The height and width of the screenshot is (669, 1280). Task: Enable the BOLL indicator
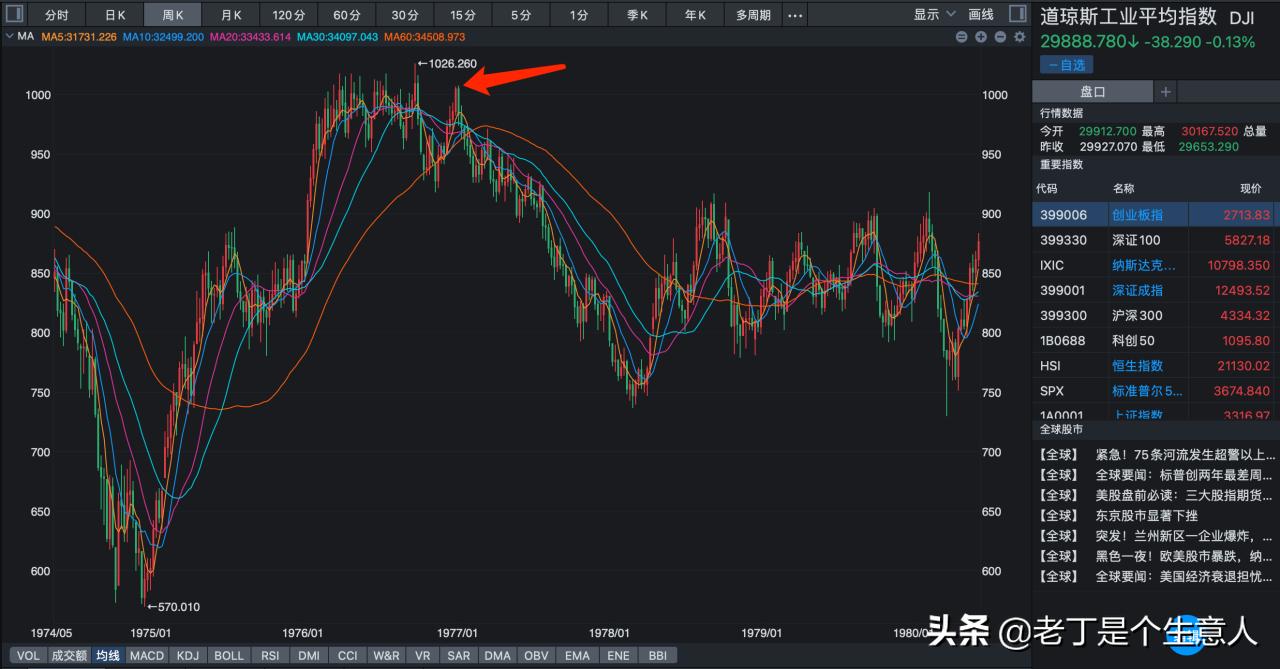229,656
